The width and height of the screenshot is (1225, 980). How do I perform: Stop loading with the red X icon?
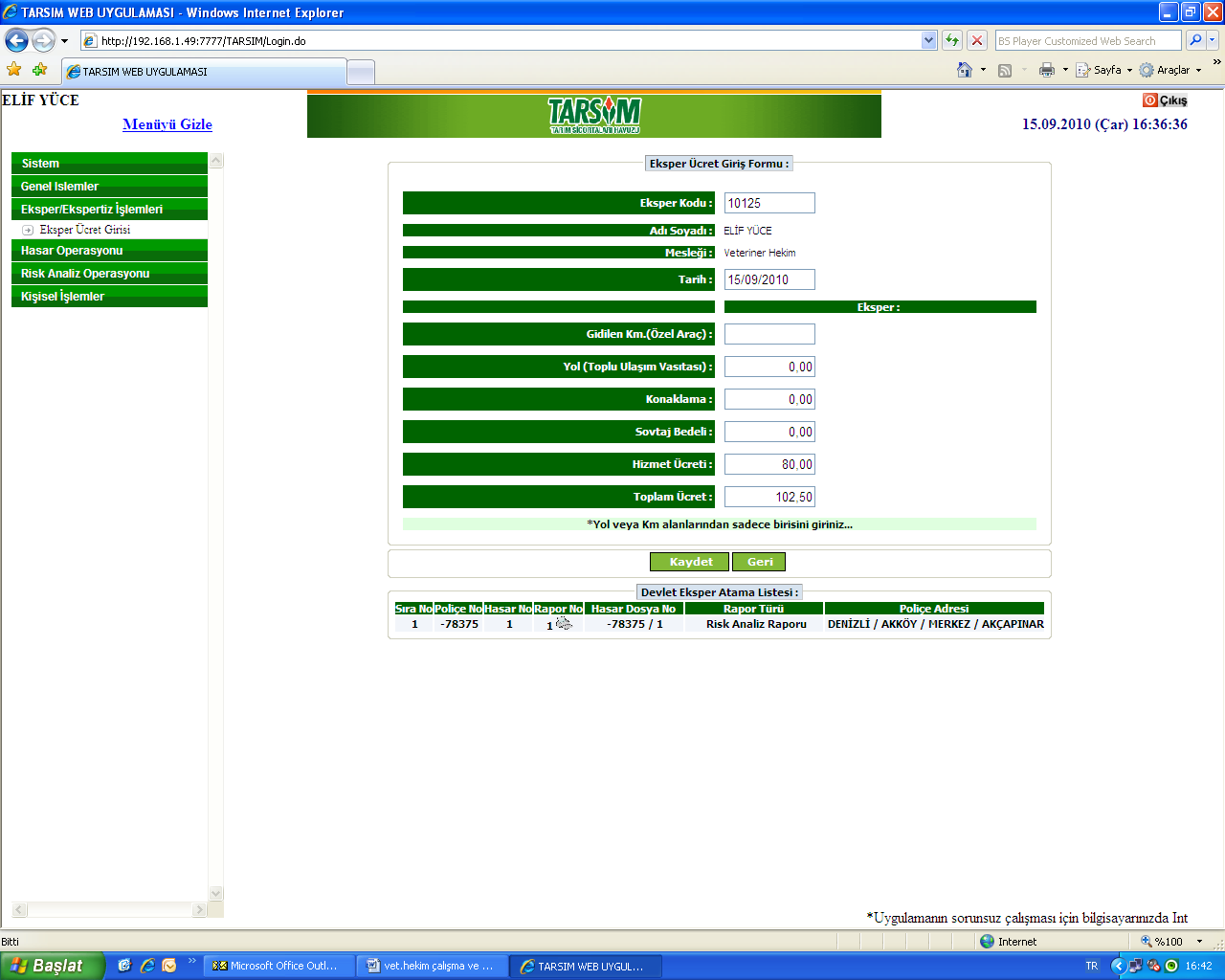click(976, 40)
